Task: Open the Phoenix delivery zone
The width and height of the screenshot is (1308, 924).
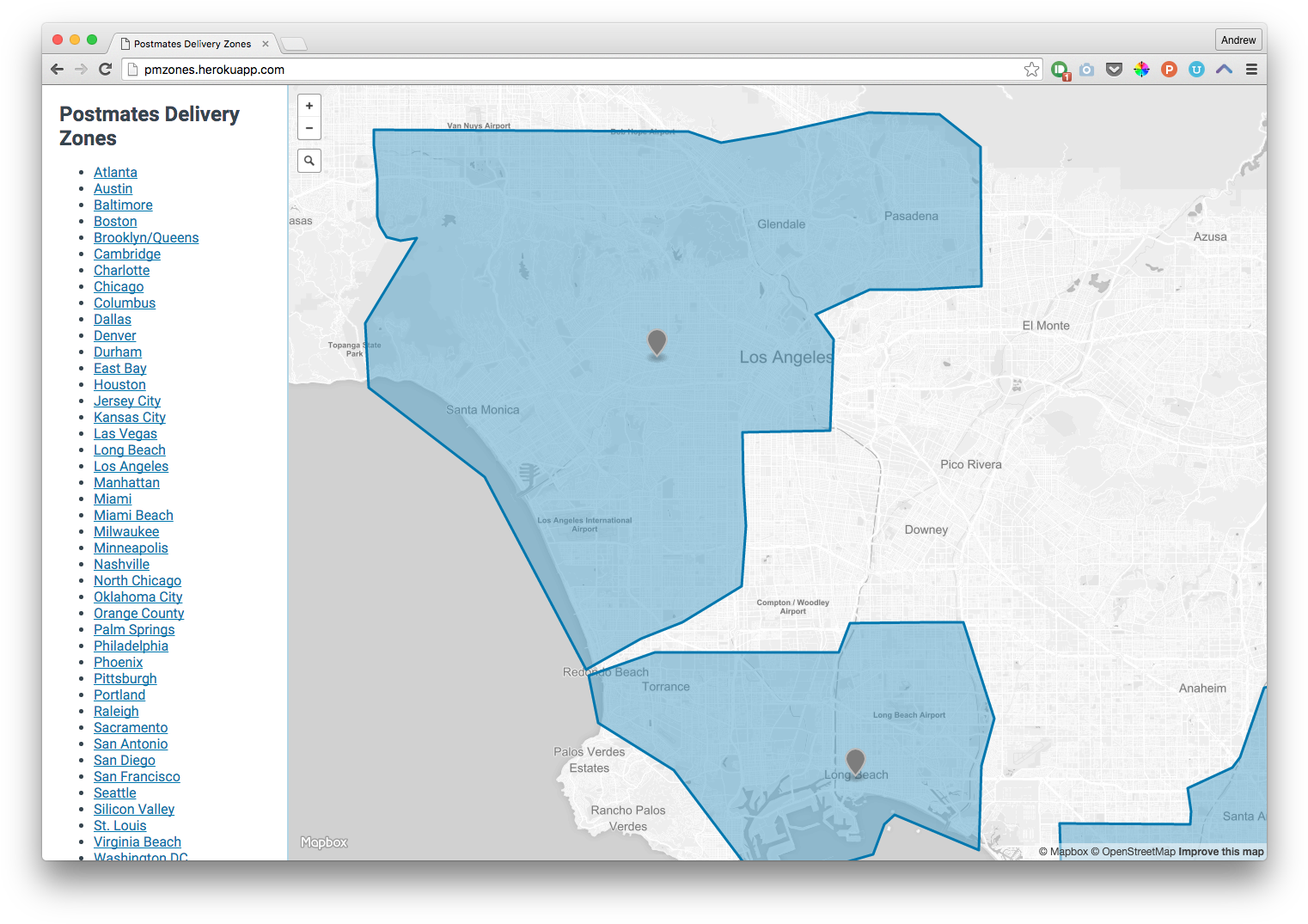Action: coord(118,663)
